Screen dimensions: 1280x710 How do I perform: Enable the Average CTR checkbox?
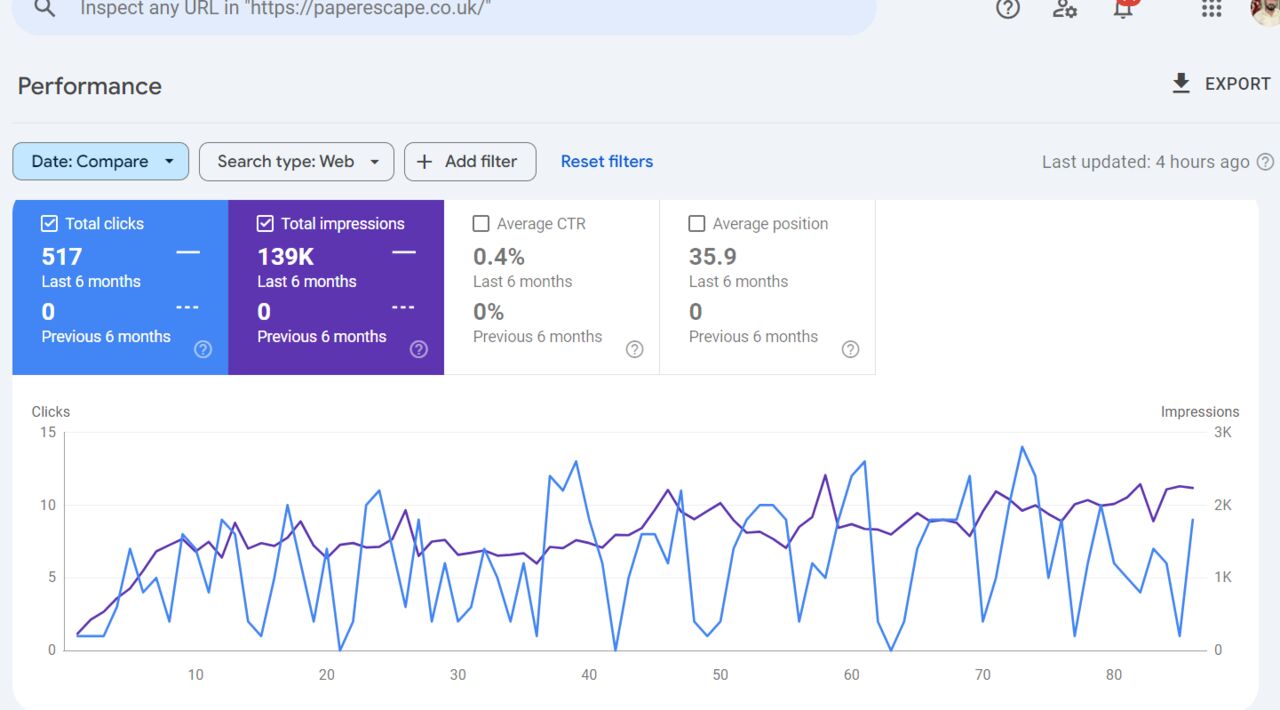481,224
